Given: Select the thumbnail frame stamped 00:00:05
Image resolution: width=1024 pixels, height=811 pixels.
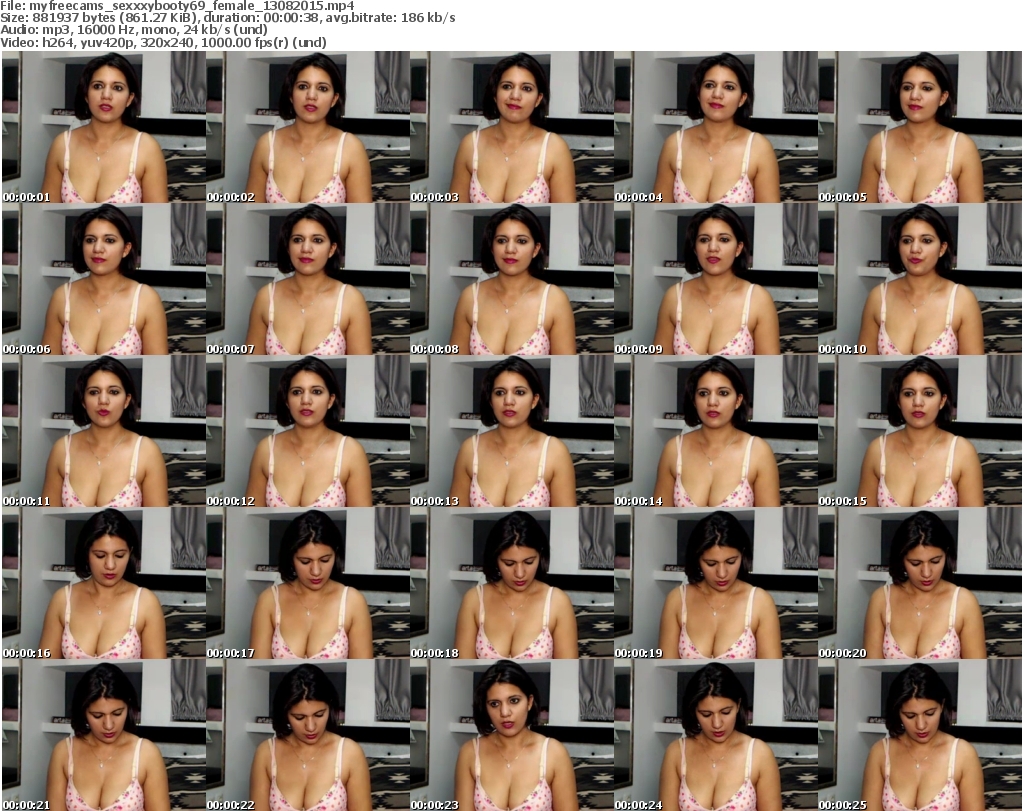Looking at the screenshot, I should pos(920,127).
